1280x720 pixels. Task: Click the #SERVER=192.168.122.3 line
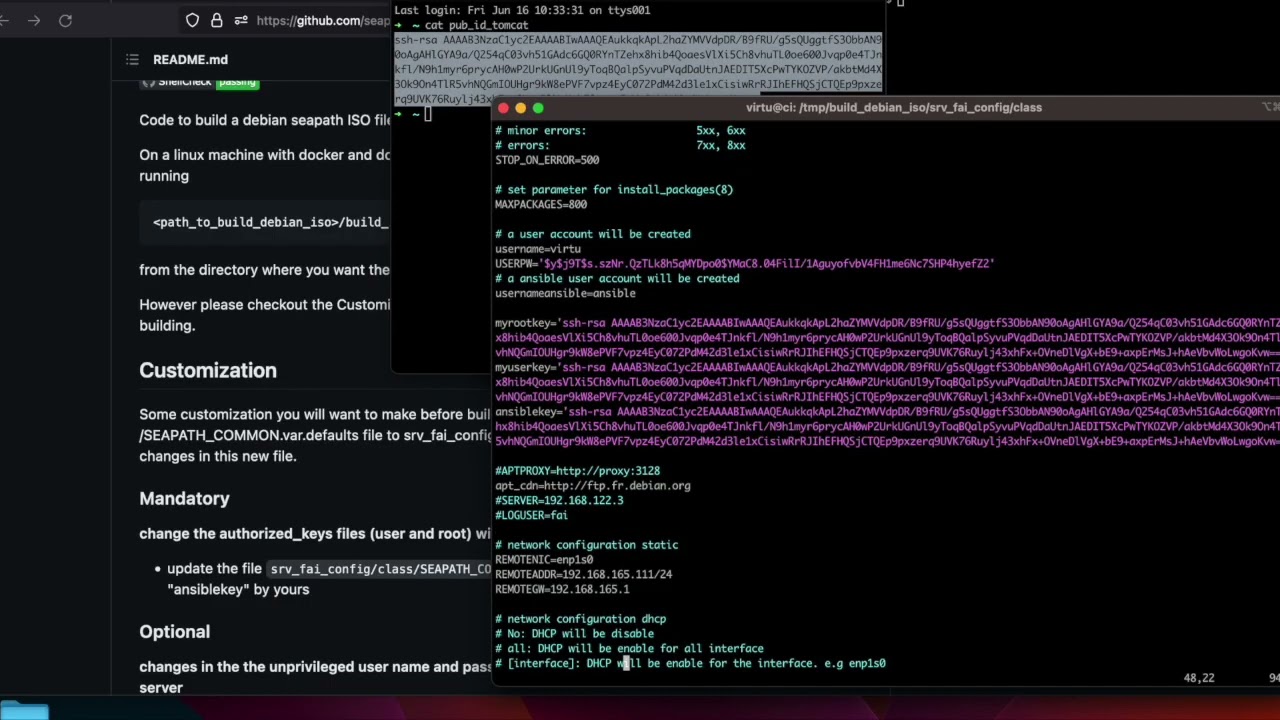(x=559, y=500)
